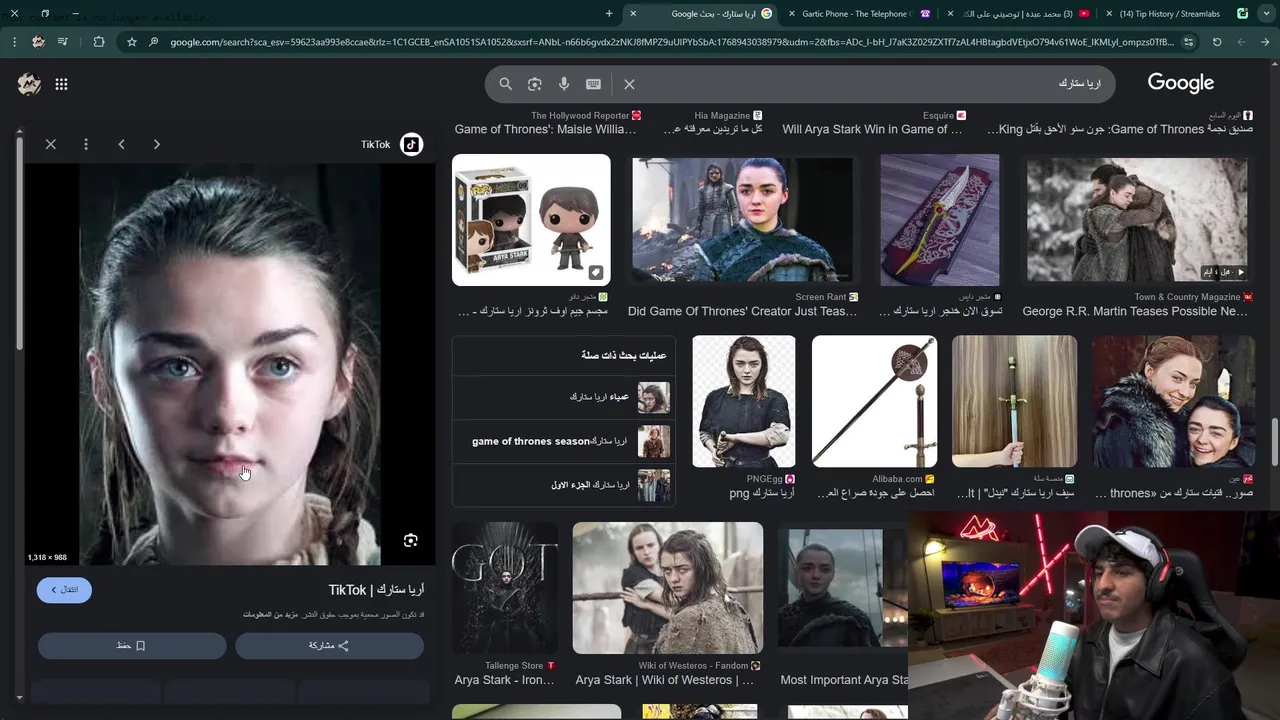This screenshot has width=1280, height=720.
Task: Select related search اريا ستارك الجزء الاول
Action: [563, 485]
